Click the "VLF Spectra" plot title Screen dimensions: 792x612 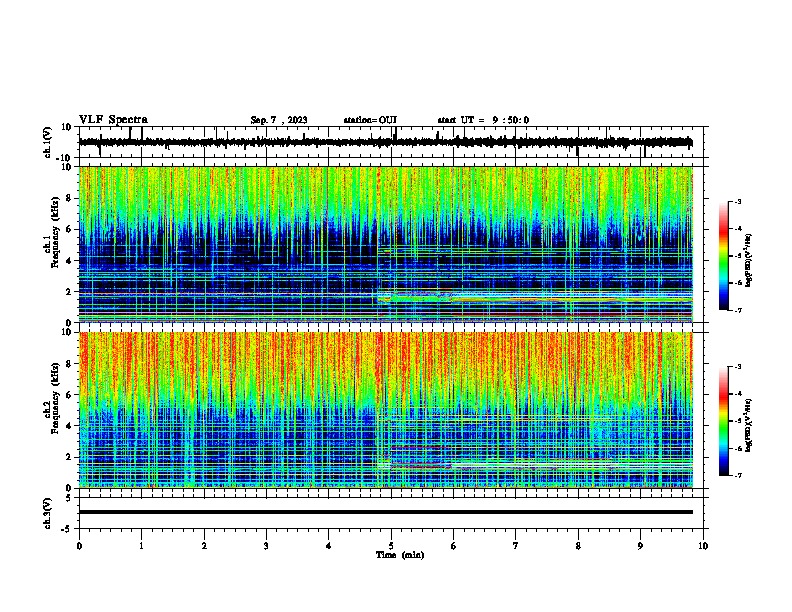(113, 120)
